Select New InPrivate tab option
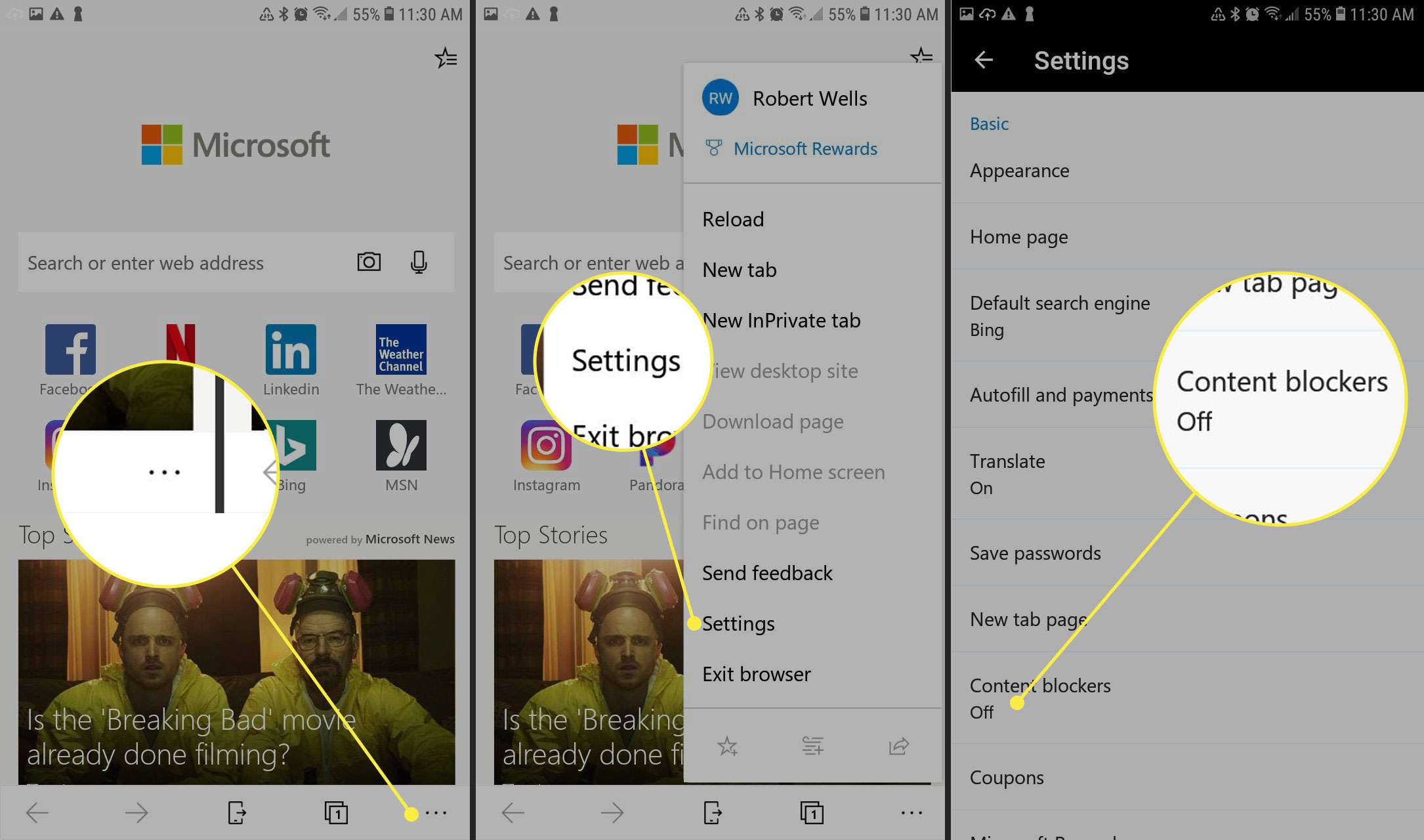1424x840 pixels. coord(780,319)
